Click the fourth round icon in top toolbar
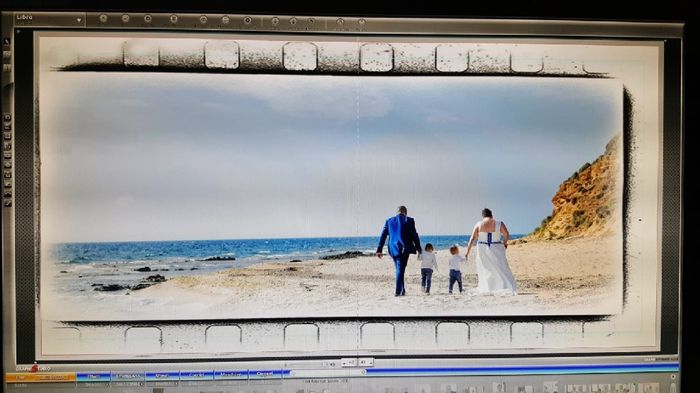 pyautogui.click(x=174, y=19)
